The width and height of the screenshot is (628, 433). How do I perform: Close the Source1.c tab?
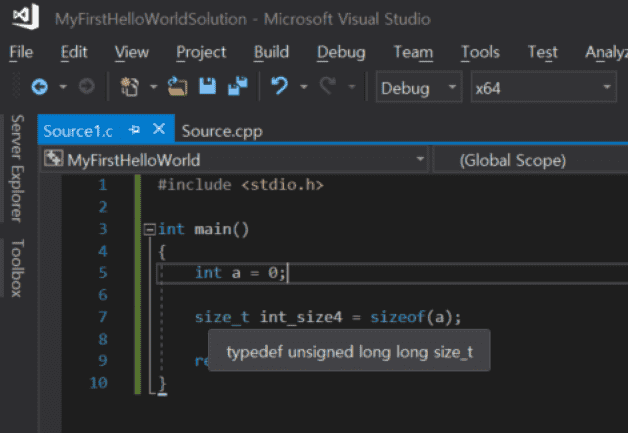click(158, 130)
